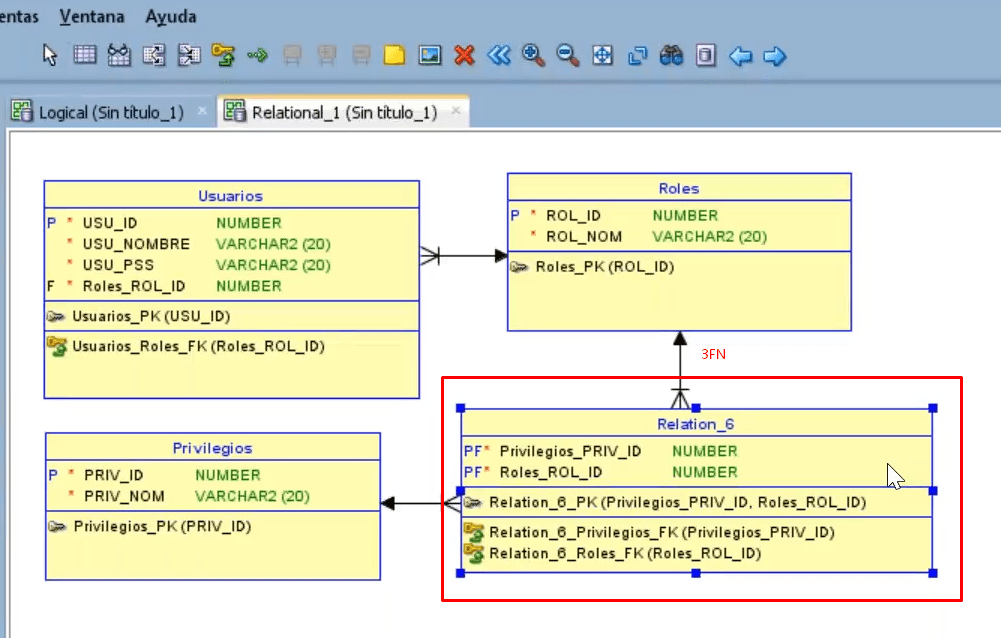The image size is (1001, 638).
Task: Add a Note using the sticky note icon
Action: 394,55
